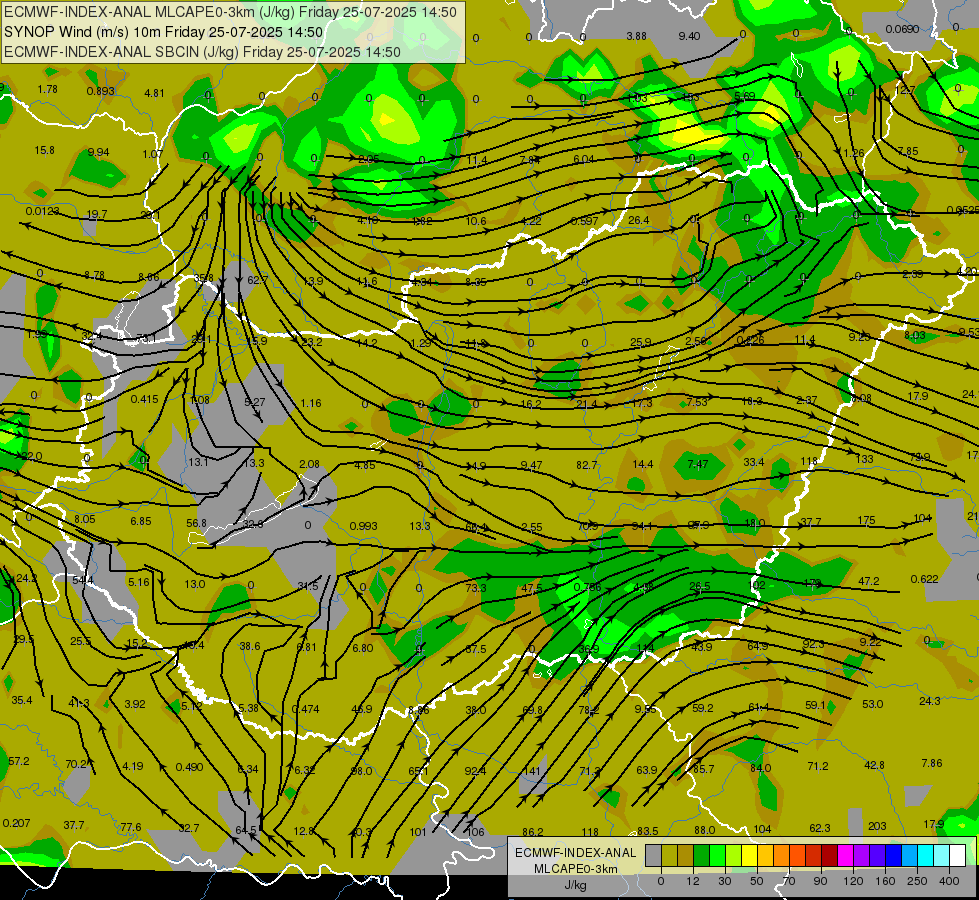This screenshot has width=979, height=900.
Task: Click the legend tick label 90
Action: click(820, 881)
